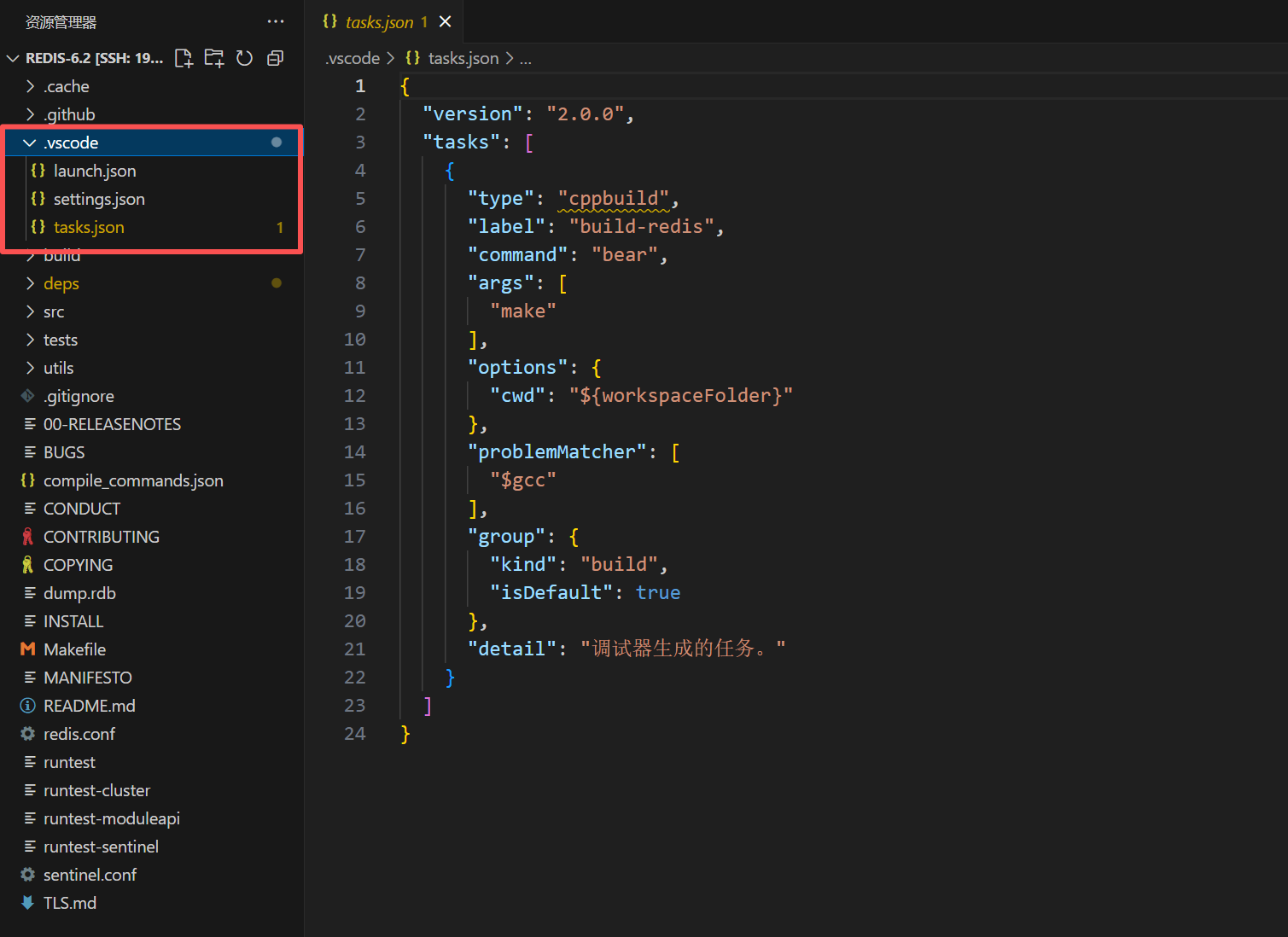Screen dimensions: 1288x937
Task: Click the COPYING license ribbon icon
Action: (x=28, y=565)
